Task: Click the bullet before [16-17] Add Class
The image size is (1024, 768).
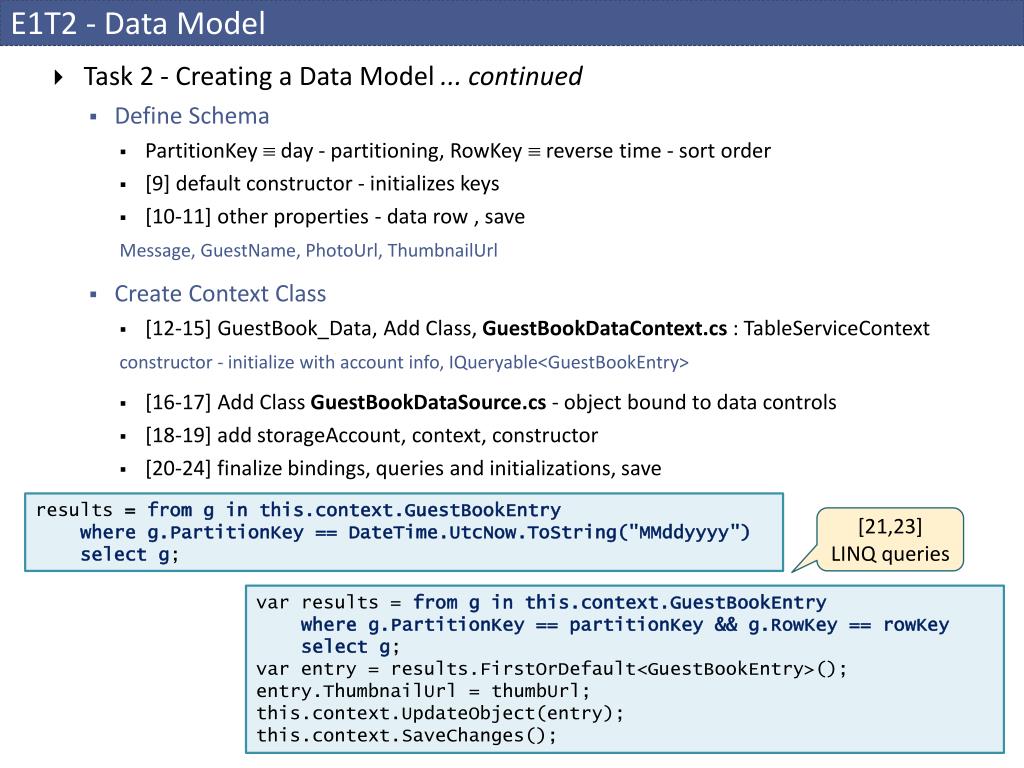Action: (123, 404)
